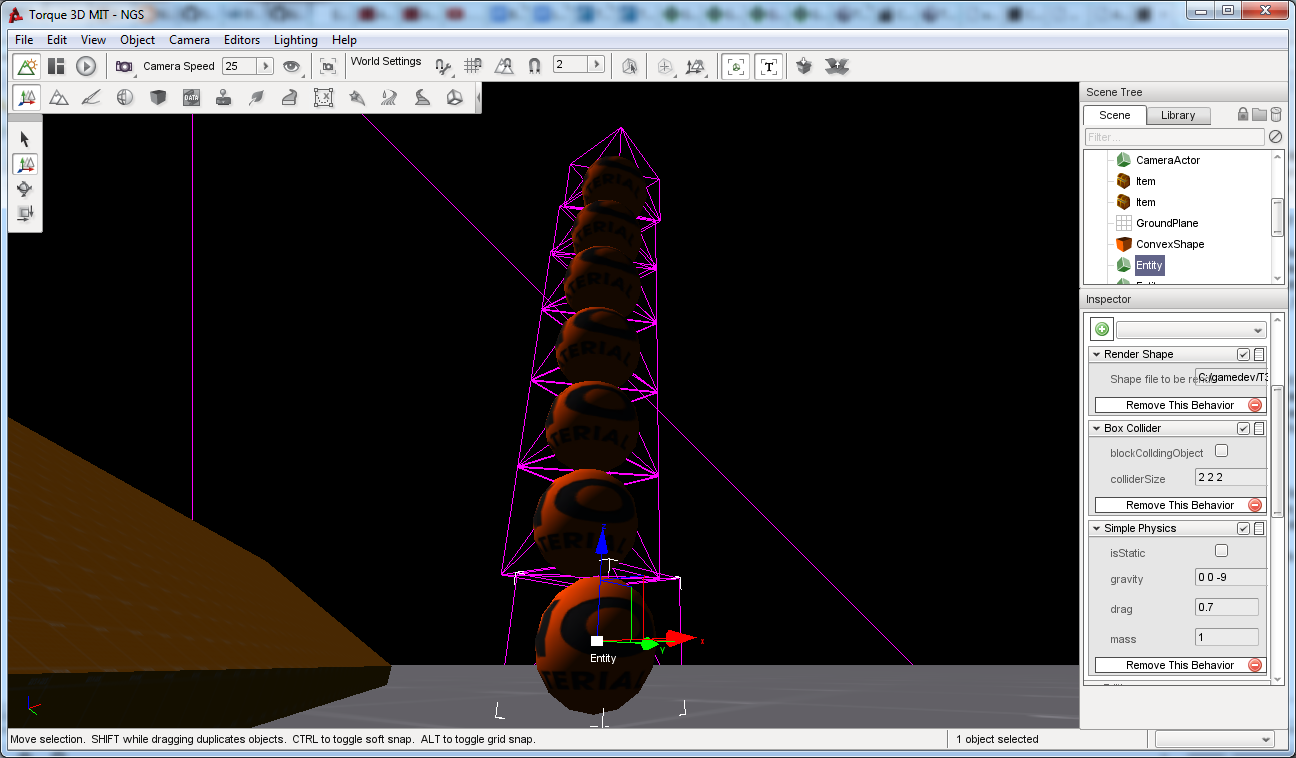This screenshot has width=1296, height=758.
Task: Open the File menu
Action: click(x=24, y=40)
